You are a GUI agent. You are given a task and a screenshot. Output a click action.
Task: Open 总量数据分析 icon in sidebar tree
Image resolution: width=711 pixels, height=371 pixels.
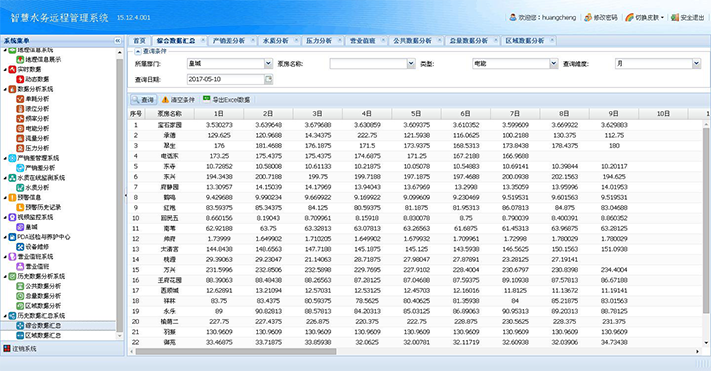coord(20,296)
